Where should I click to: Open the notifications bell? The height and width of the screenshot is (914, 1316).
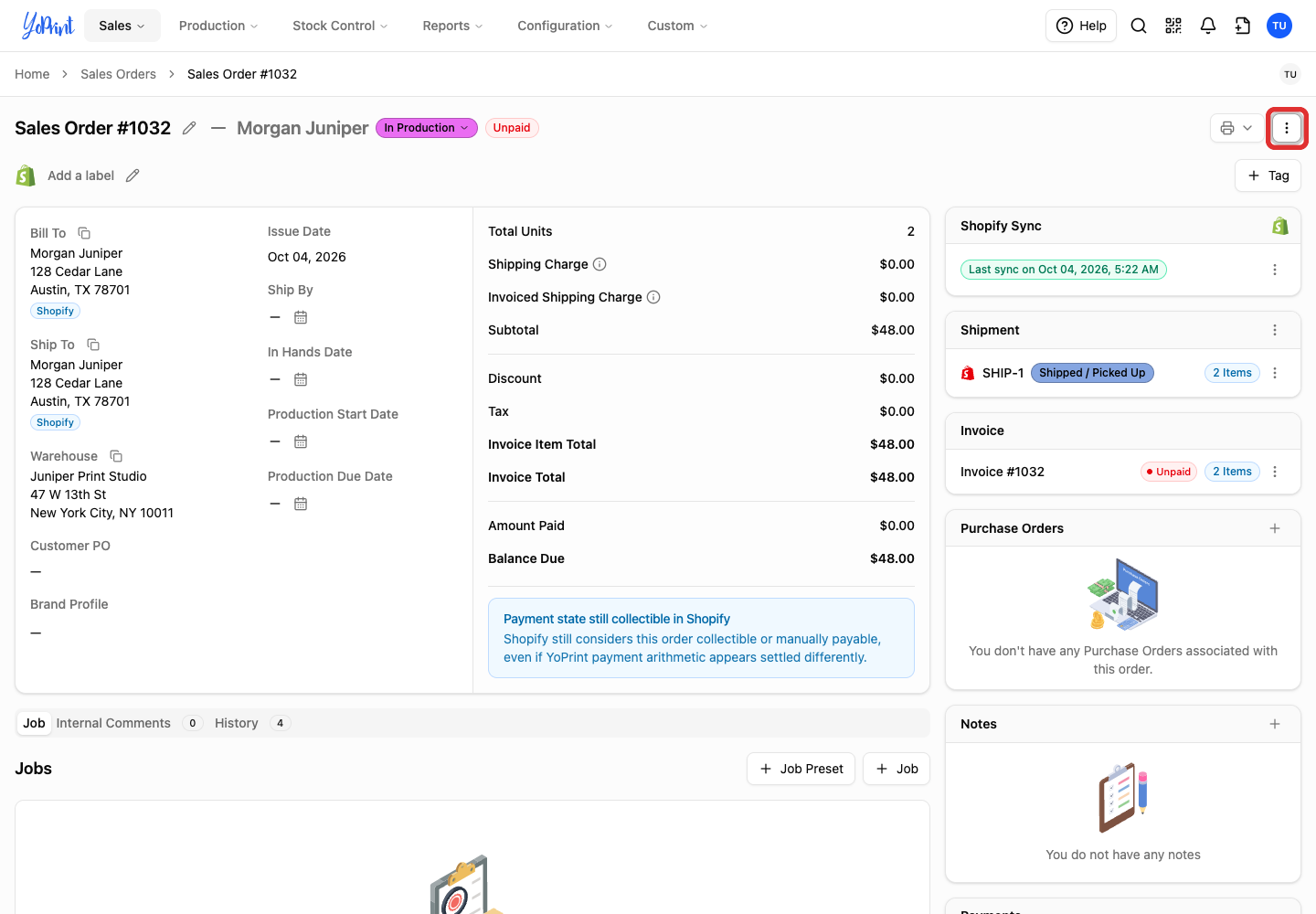point(1208,26)
